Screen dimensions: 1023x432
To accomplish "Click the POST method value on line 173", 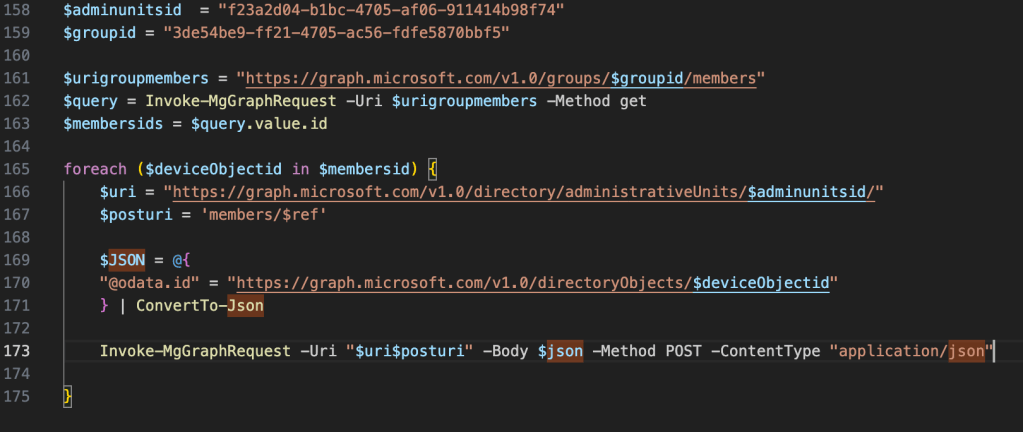I will [684, 352].
